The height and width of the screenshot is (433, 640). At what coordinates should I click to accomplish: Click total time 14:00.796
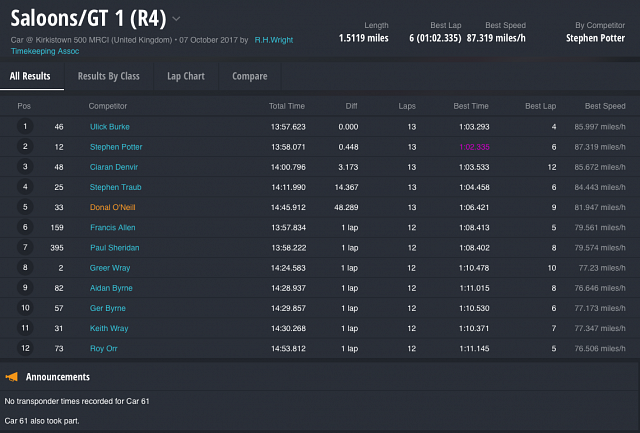coord(288,167)
